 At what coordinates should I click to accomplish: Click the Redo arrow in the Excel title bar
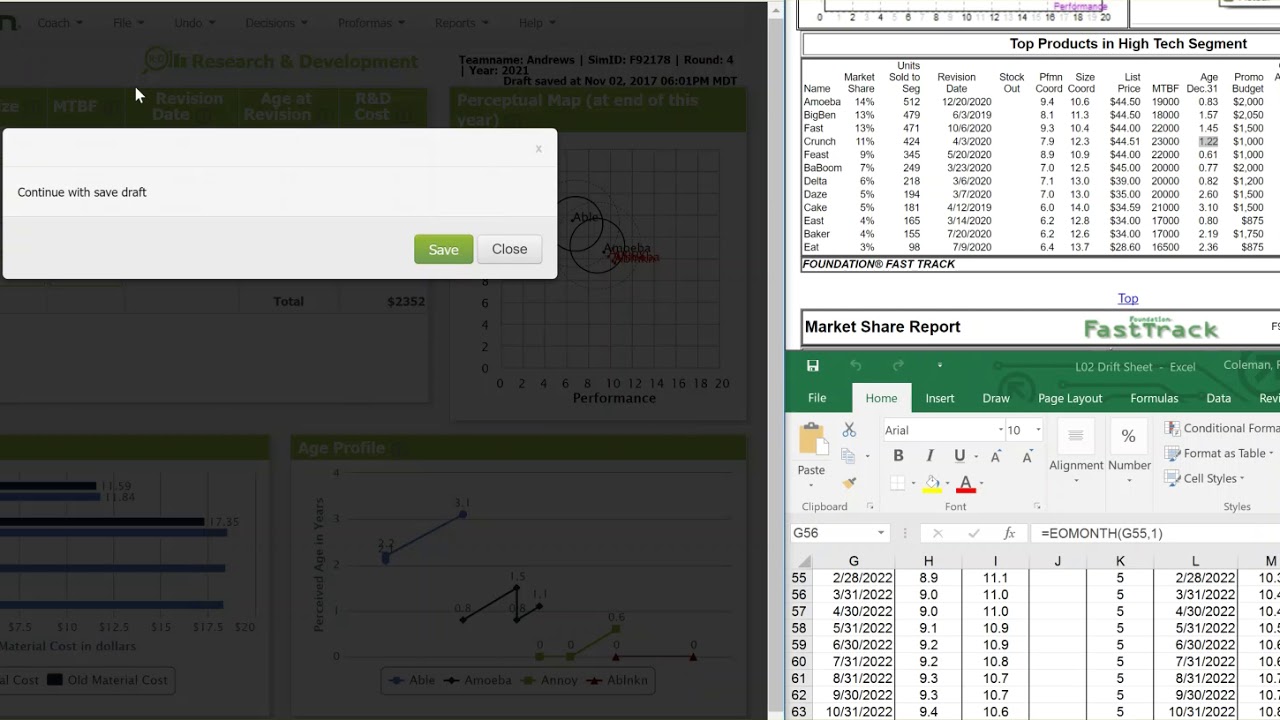pyautogui.click(x=898, y=366)
